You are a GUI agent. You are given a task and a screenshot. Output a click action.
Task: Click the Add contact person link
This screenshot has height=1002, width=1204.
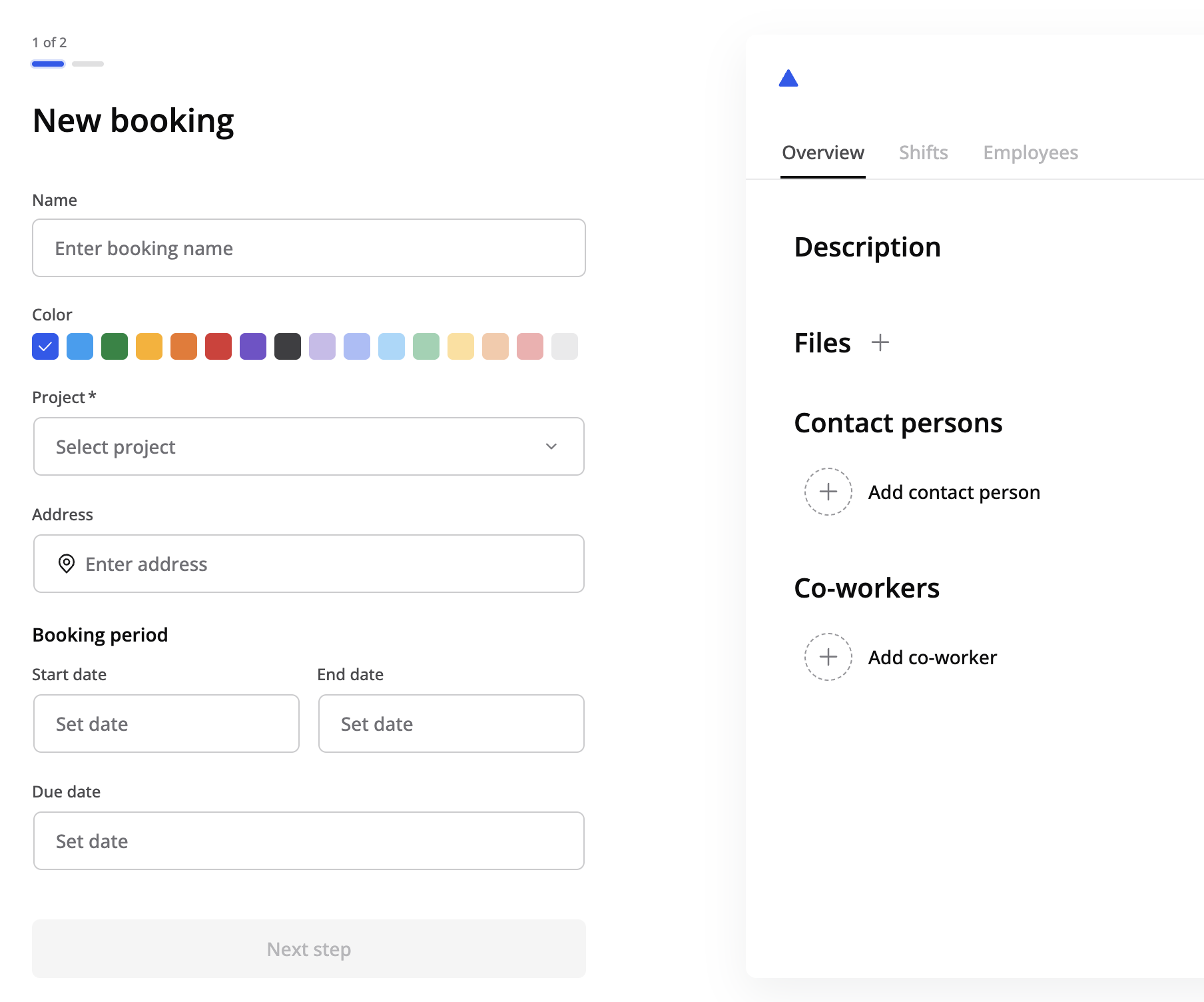954,492
